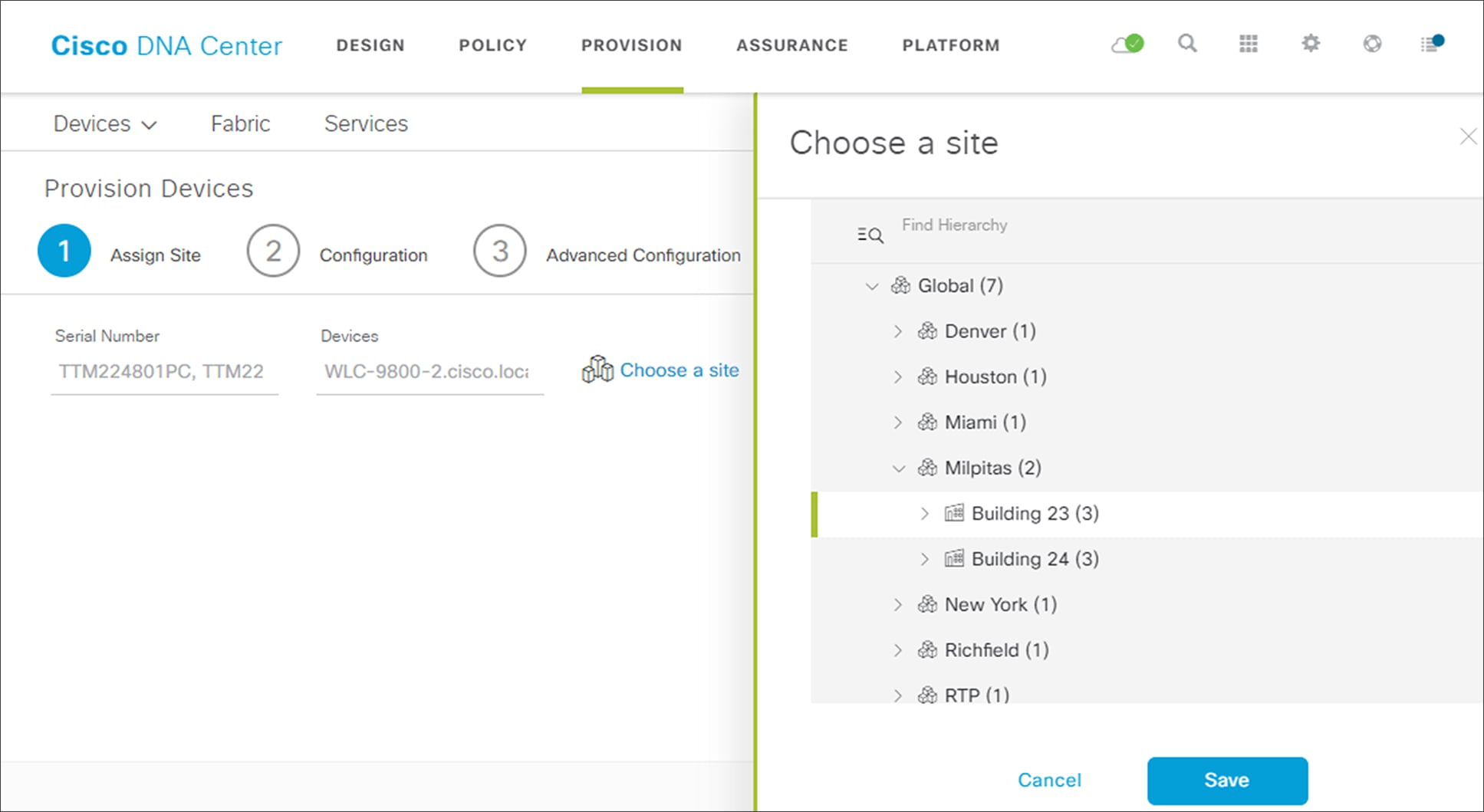The width and height of the screenshot is (1484, 812).
Task: Select Denver (1) site
Action: click(990, 331)
